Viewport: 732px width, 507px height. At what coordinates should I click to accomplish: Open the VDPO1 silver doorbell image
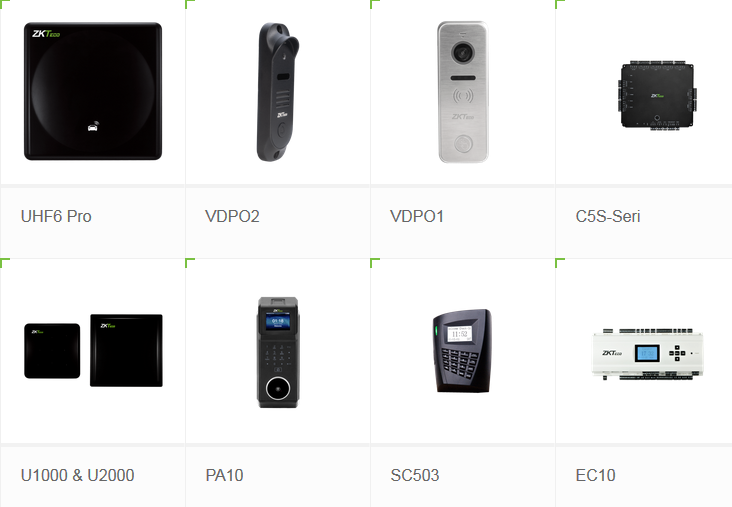click(x=463, y=92)
